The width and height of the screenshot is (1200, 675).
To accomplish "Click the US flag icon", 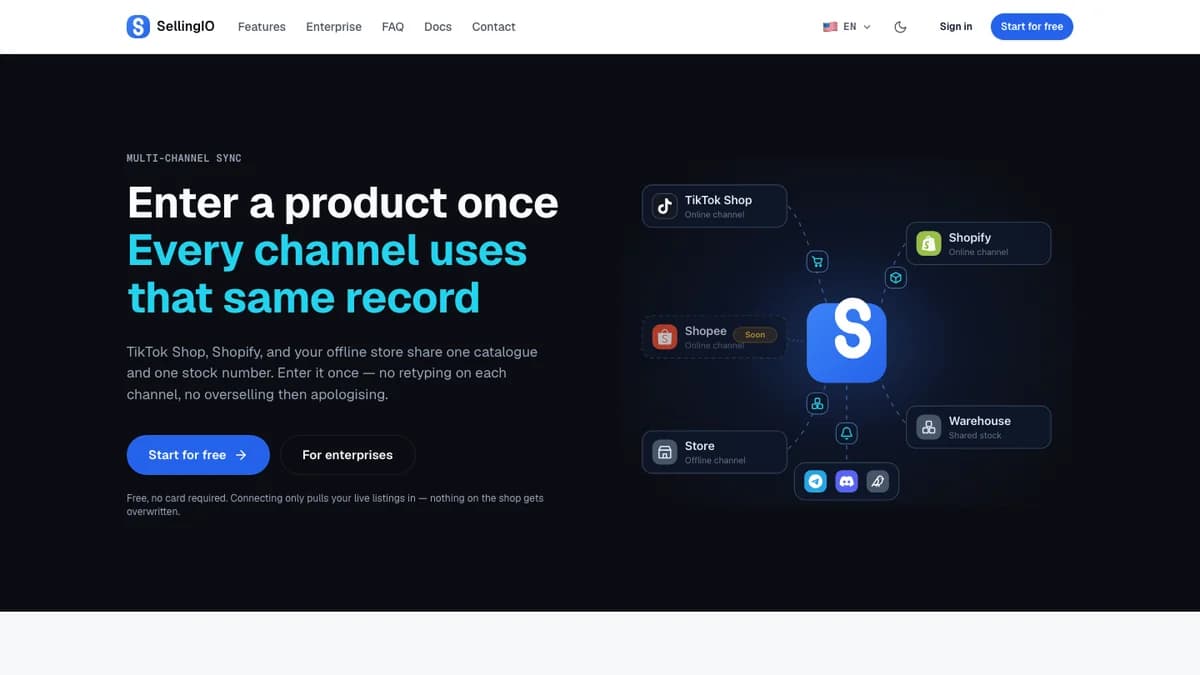I will click(x=830, y=27).
